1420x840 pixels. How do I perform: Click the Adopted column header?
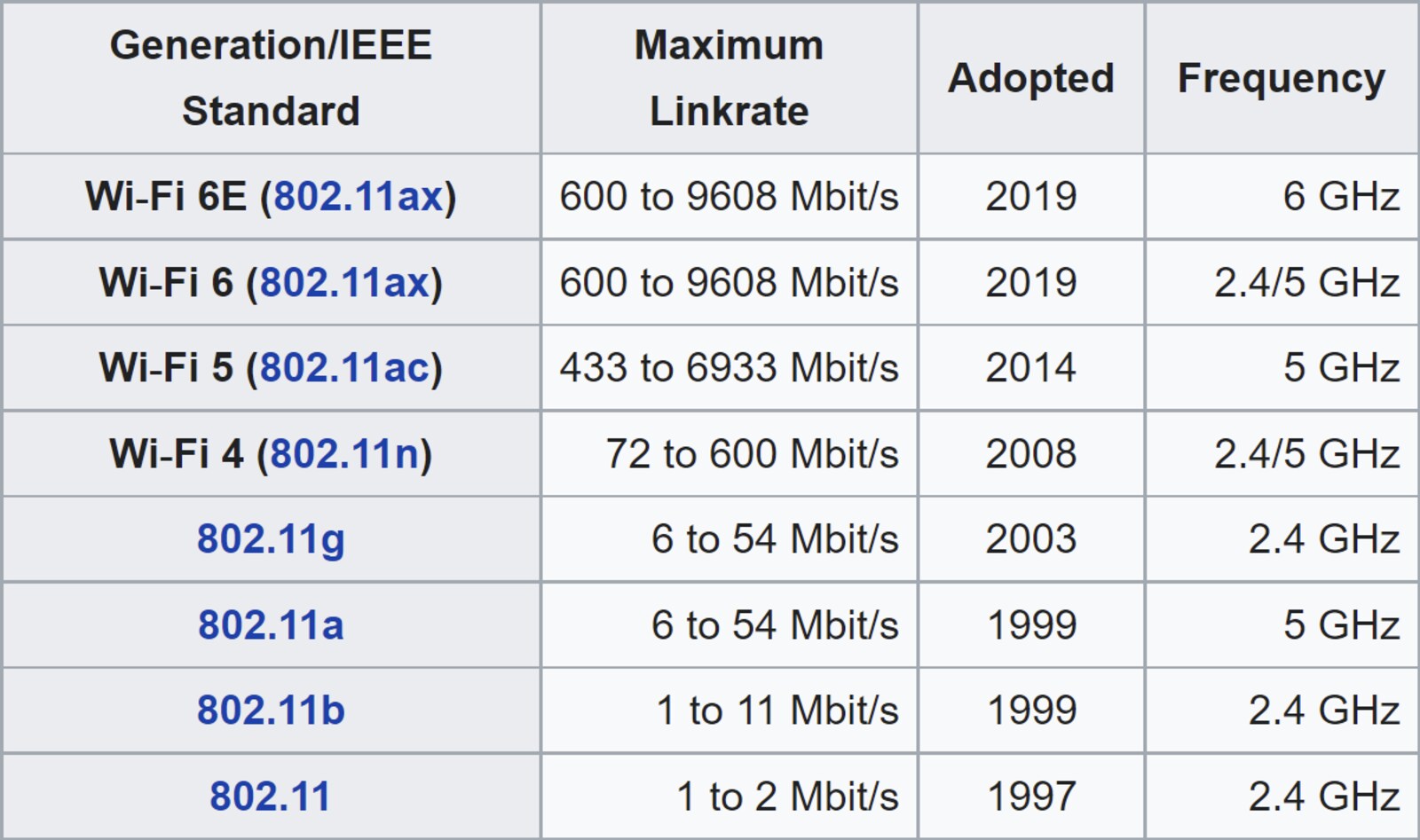[x=1030, y=78]
